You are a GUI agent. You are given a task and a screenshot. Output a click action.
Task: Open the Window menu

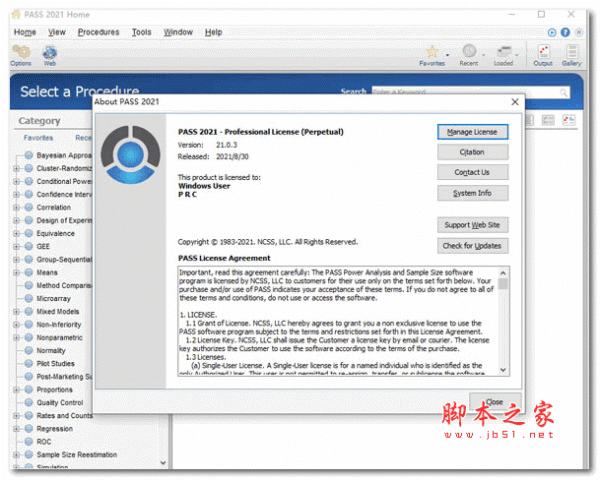178,32
